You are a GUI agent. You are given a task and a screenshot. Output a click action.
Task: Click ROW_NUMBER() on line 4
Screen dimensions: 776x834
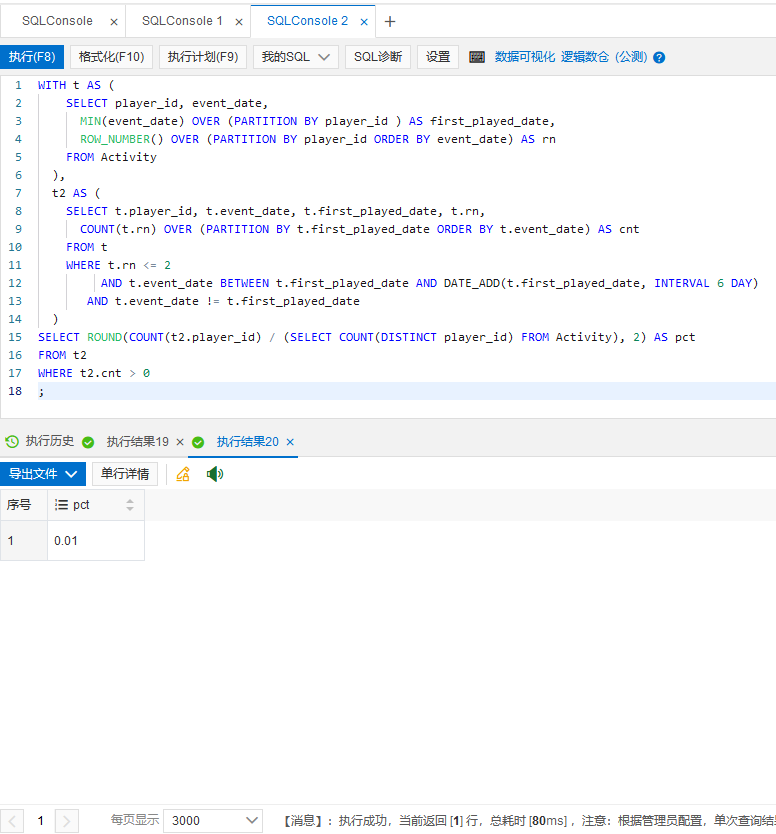122,139
